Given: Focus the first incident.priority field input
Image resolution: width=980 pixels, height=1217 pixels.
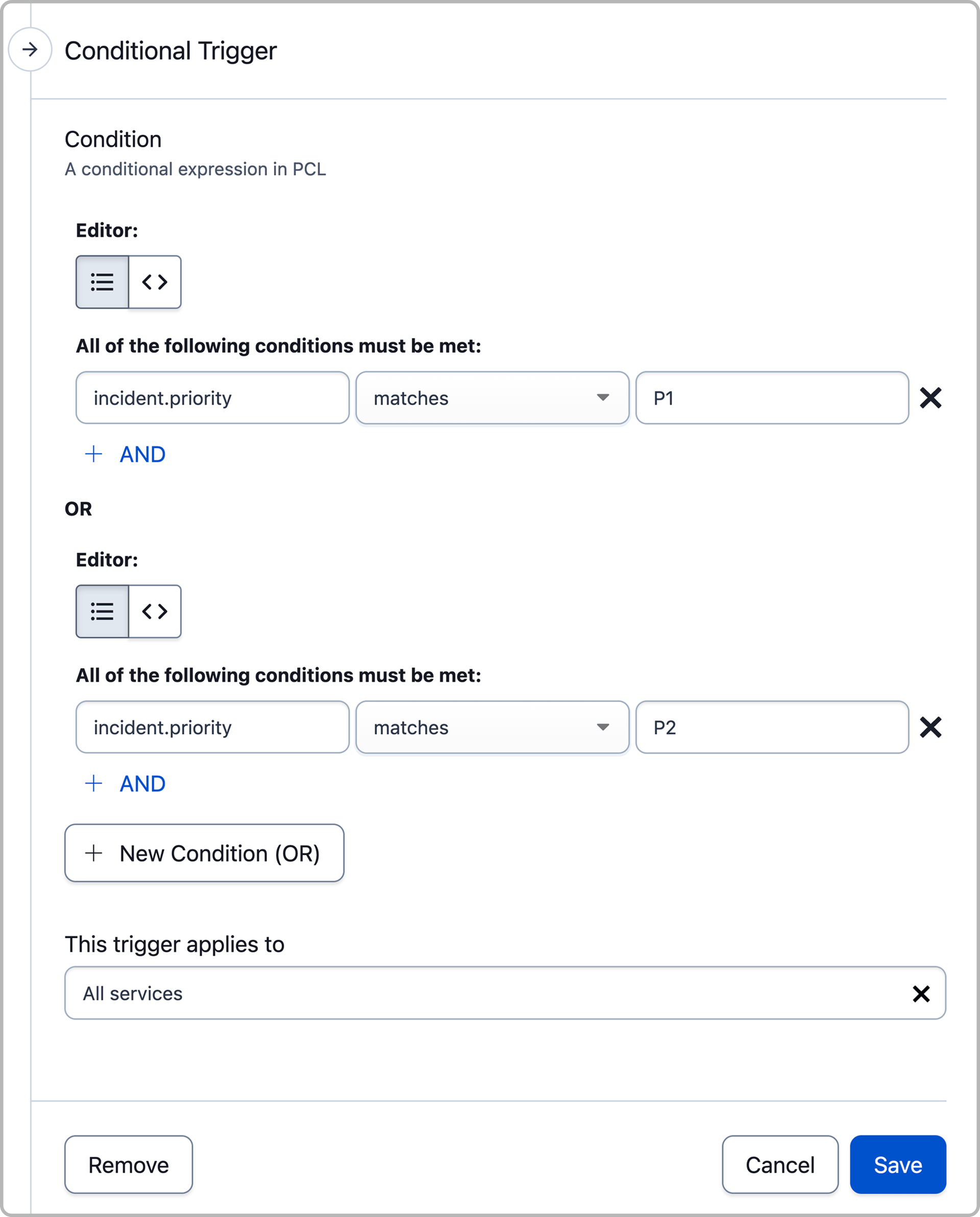Looking at the screenshot, I should point(212,398).
